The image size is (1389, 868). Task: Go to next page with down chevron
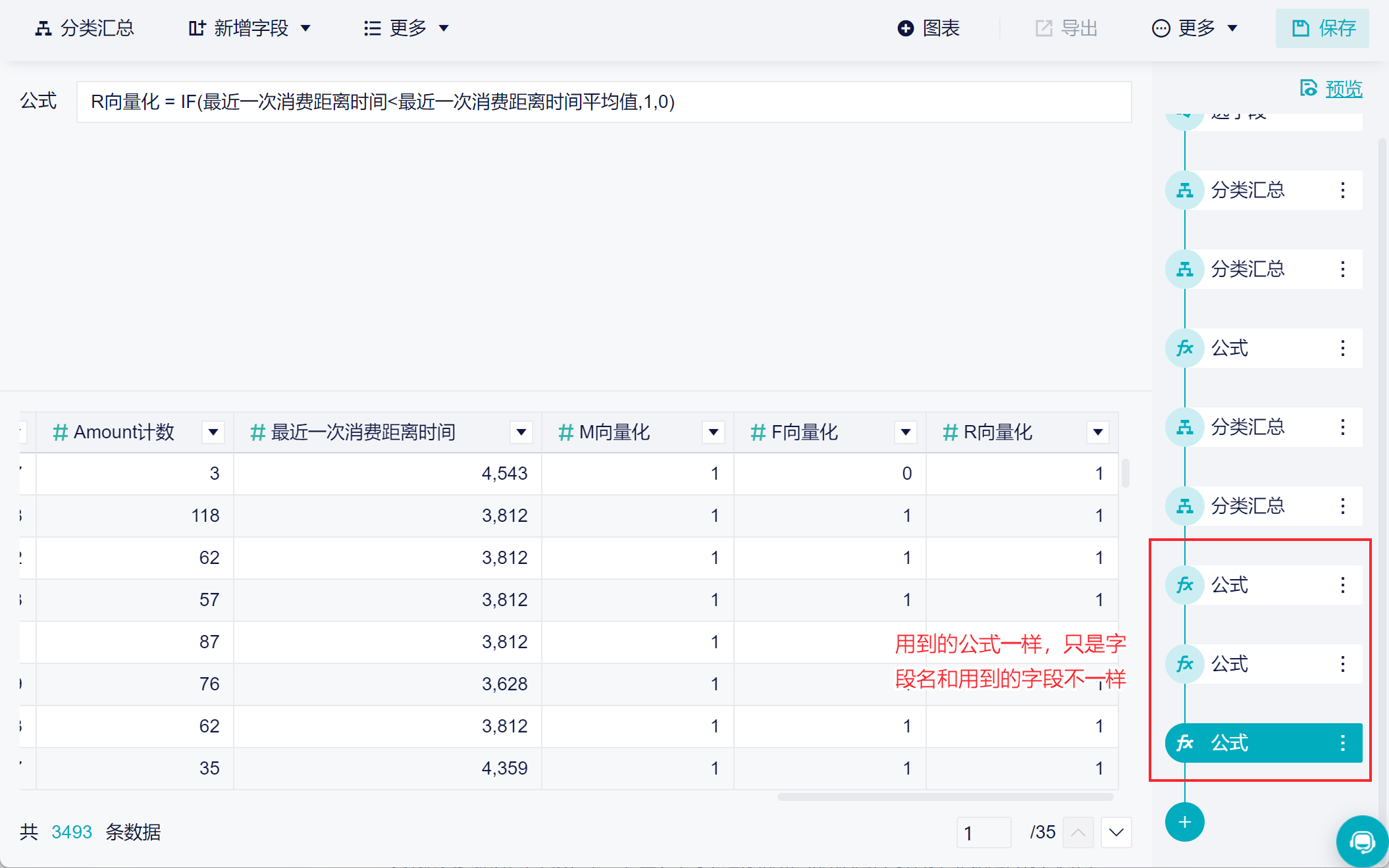(x=1116, y=832)
